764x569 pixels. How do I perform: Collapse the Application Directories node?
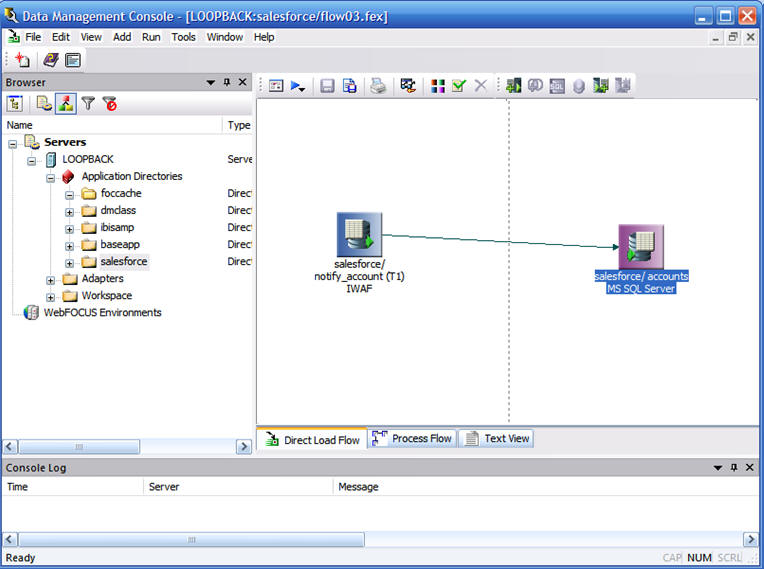pos(51,178)
